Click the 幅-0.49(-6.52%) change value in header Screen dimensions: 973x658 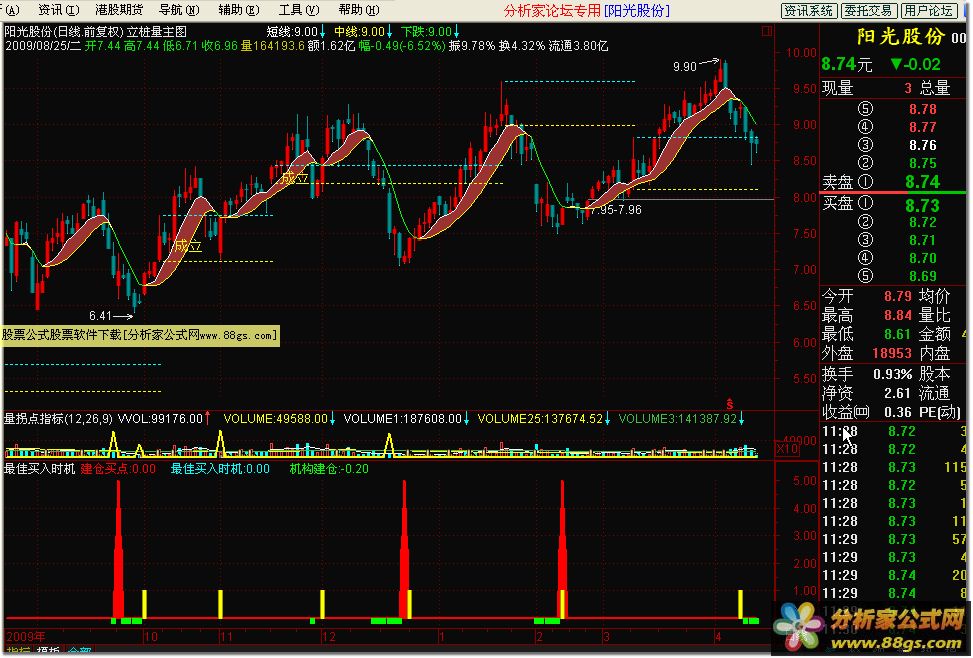pos(401,46)
